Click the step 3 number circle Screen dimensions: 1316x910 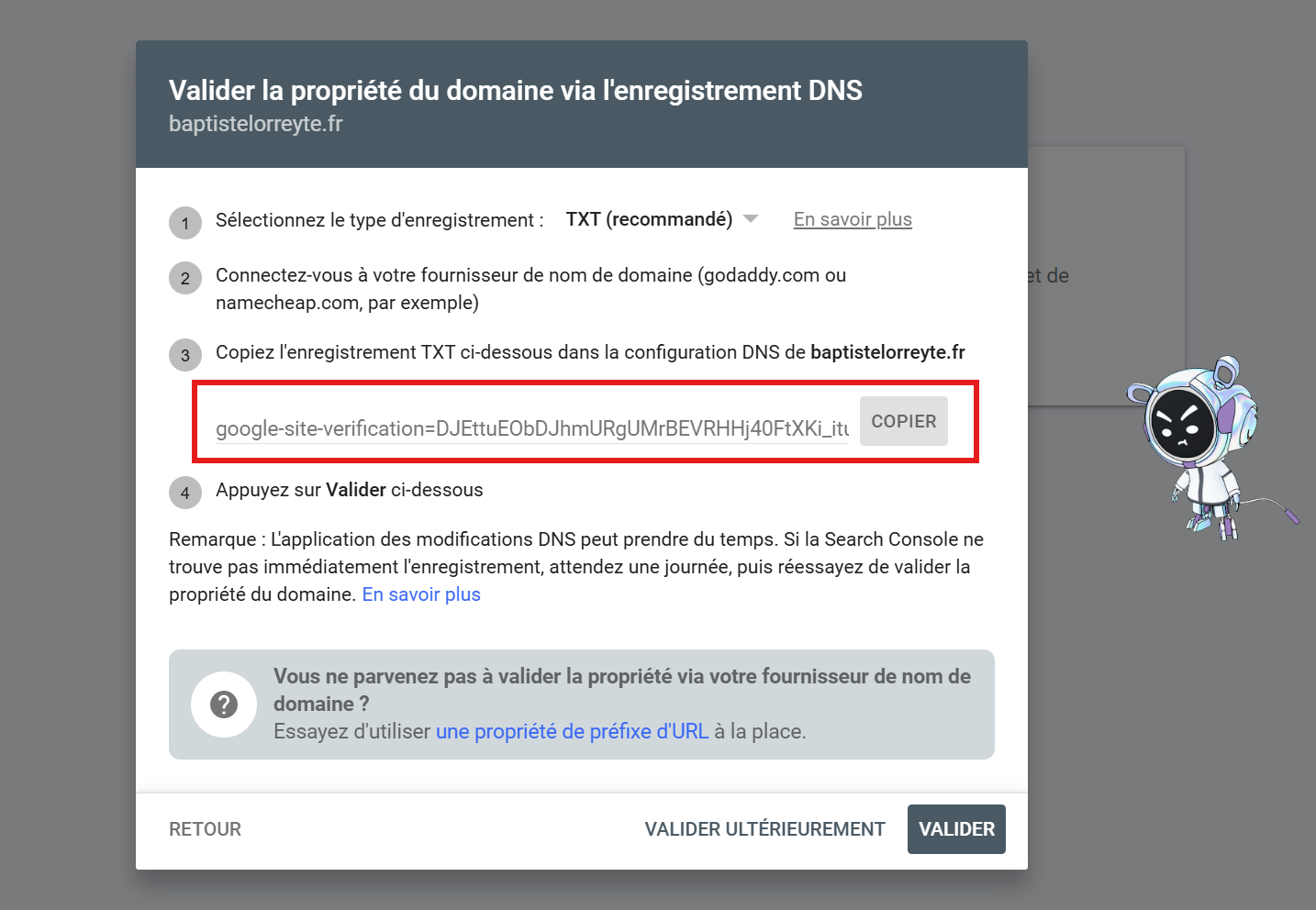click(185, 355)
